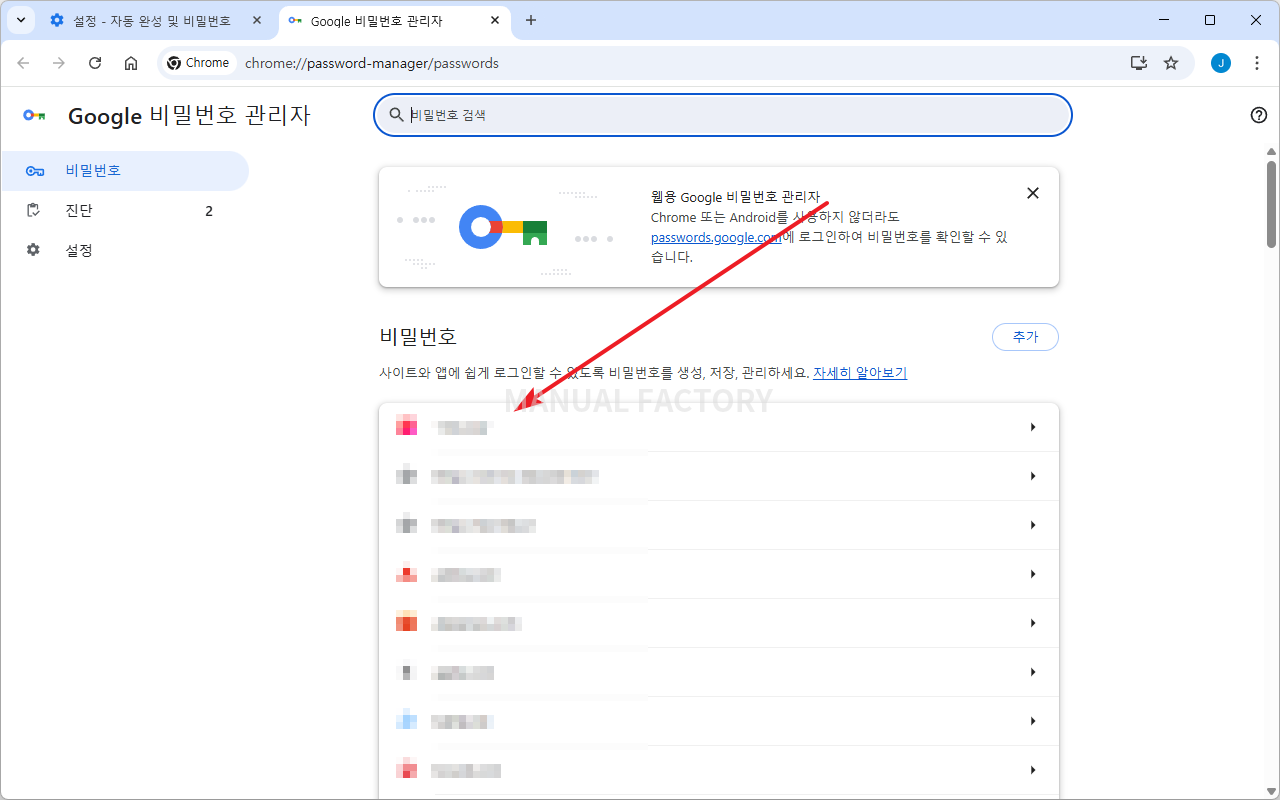Expand the second password entry arrow
The height and width of the screenshot is (800, 1280).
coord(1033,476)
